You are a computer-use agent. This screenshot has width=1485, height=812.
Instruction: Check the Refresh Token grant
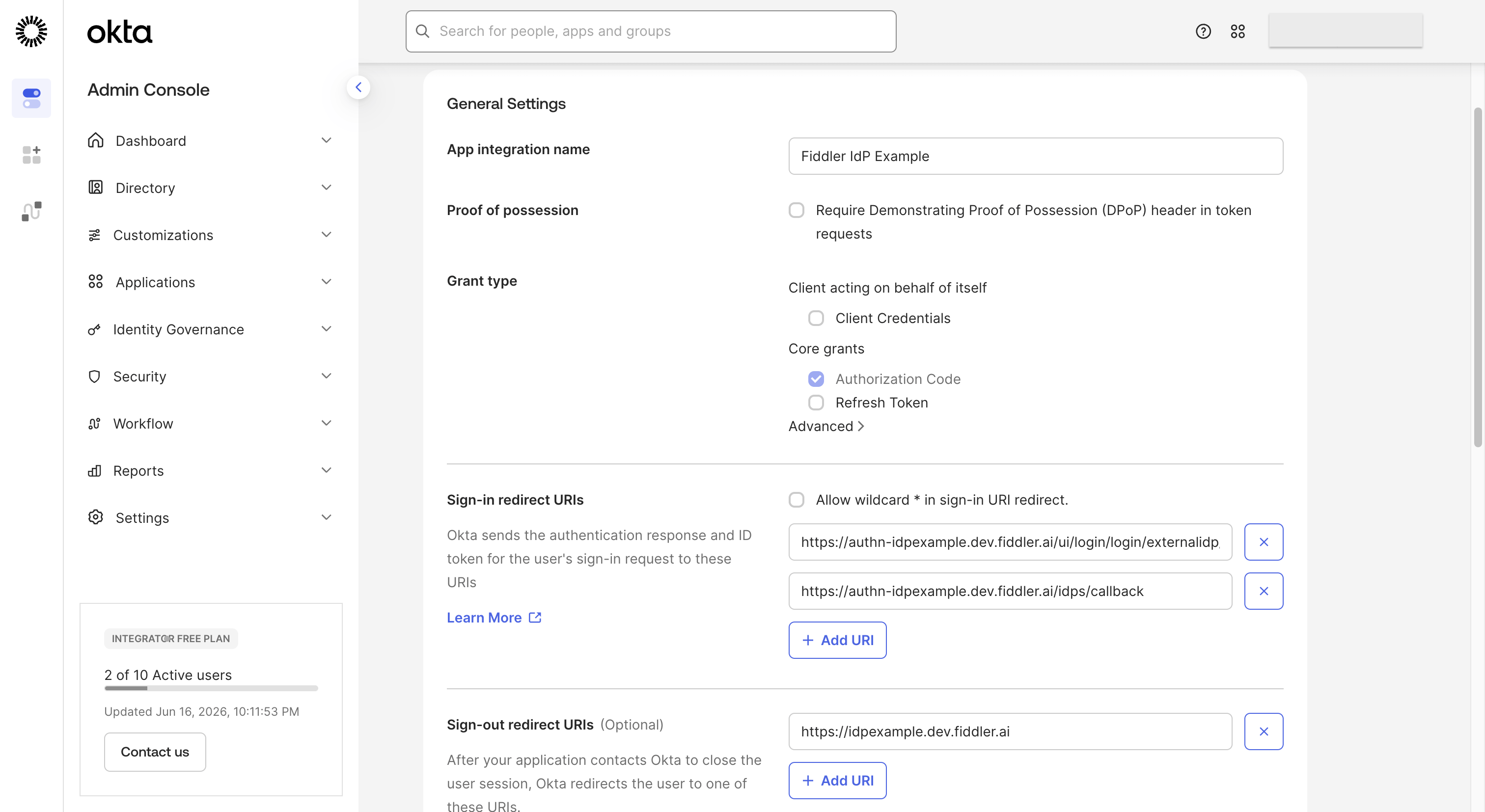[x=816, y=402]
